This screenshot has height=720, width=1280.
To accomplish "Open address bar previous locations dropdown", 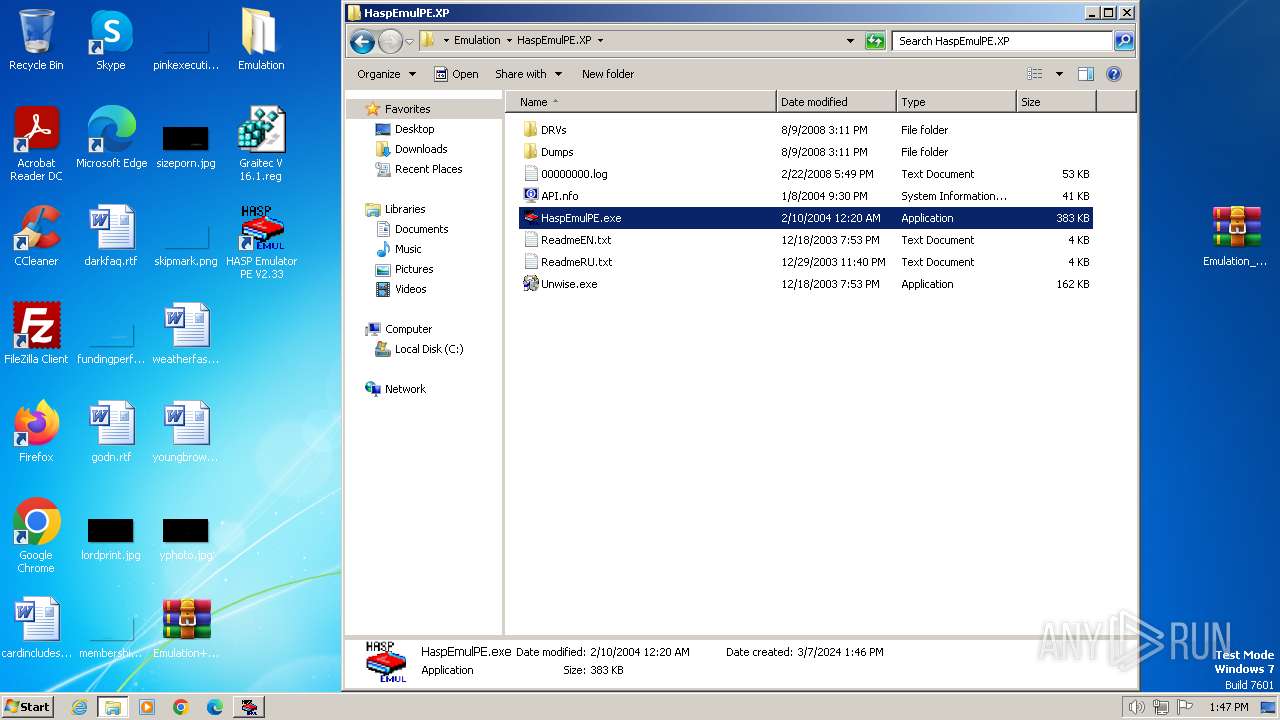I will (x=850, y=41).
